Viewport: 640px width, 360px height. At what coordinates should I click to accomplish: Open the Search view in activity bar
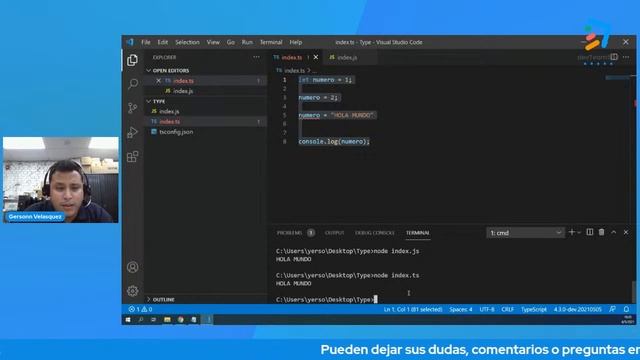coord(133,84)
